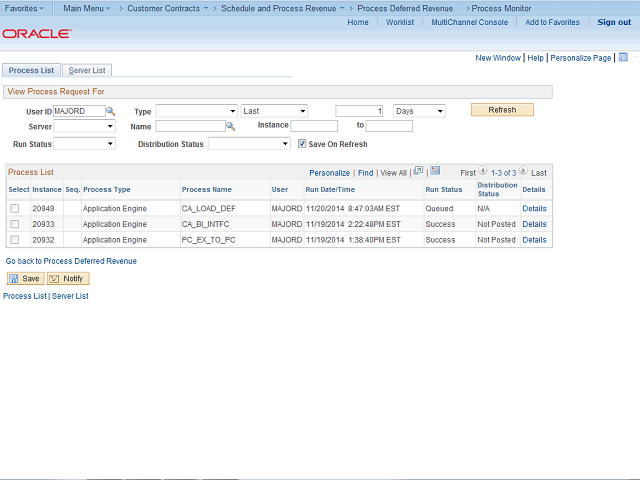This screenshot has width=640, height=480.
Task: Switch to the Server List tab
Action: (x=87, y=71)
